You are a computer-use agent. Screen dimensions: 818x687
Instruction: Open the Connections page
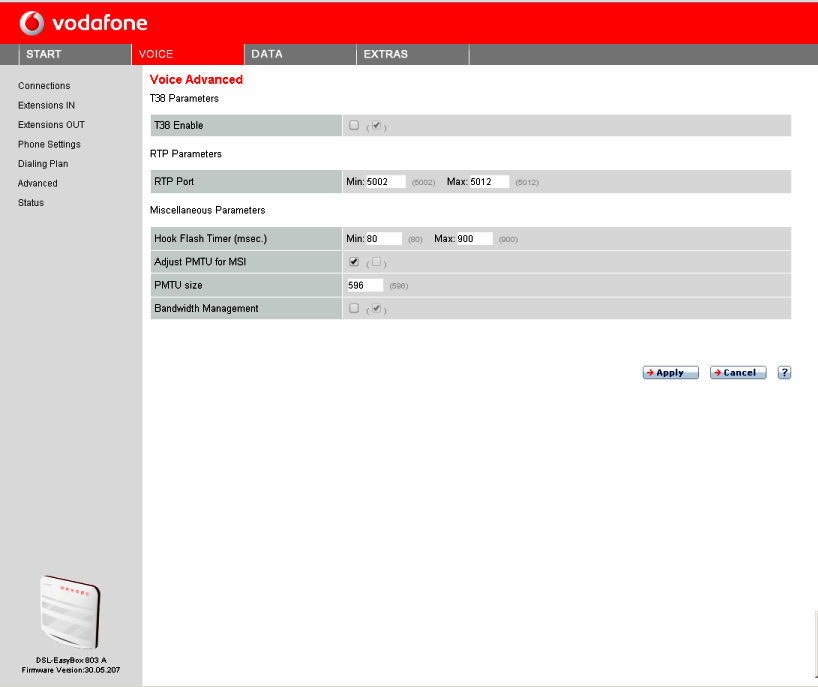pyautogui.click(x=43, y=85)
